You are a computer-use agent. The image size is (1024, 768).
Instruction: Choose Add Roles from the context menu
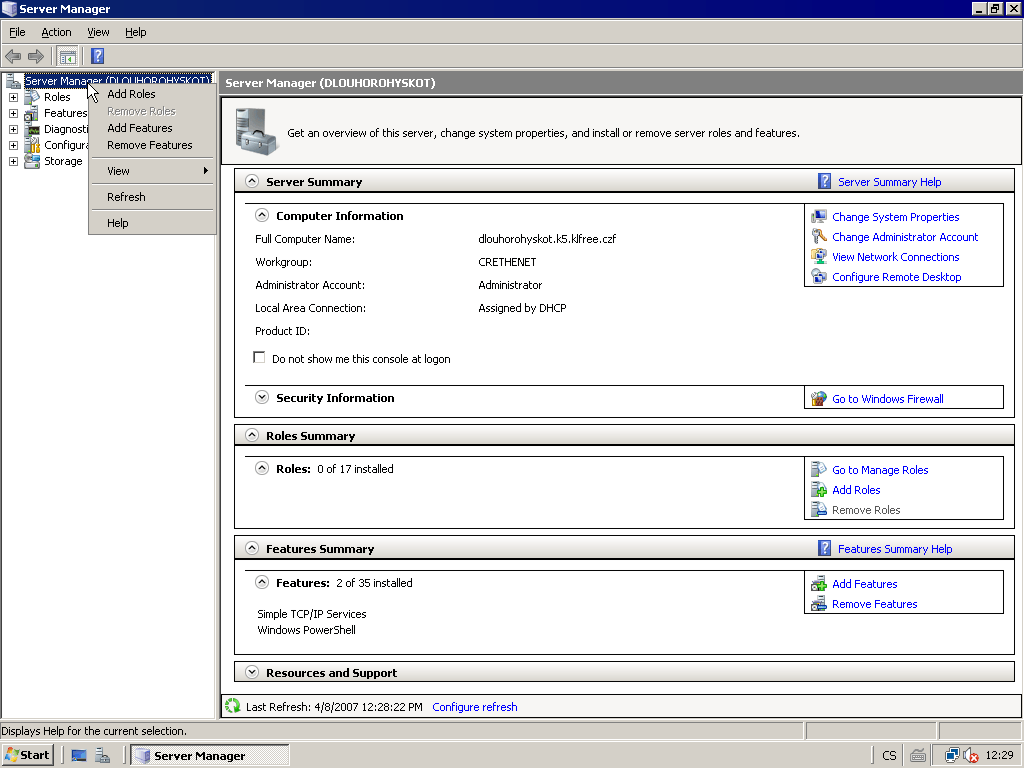click(152, 94)
